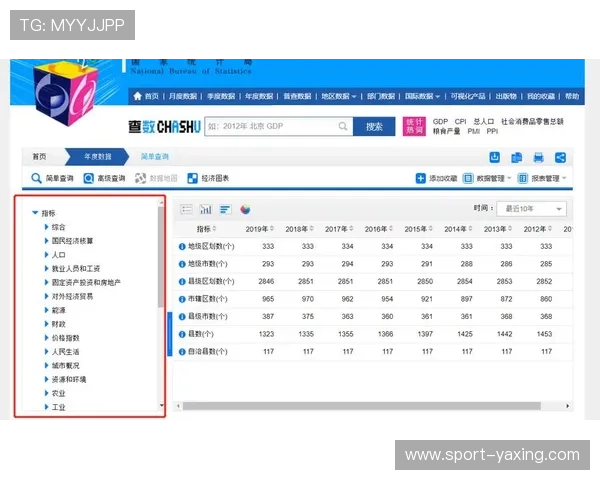Open 经济图表 economic charts
The height and width of the screenshot is (480, 600).
[208, 178]
